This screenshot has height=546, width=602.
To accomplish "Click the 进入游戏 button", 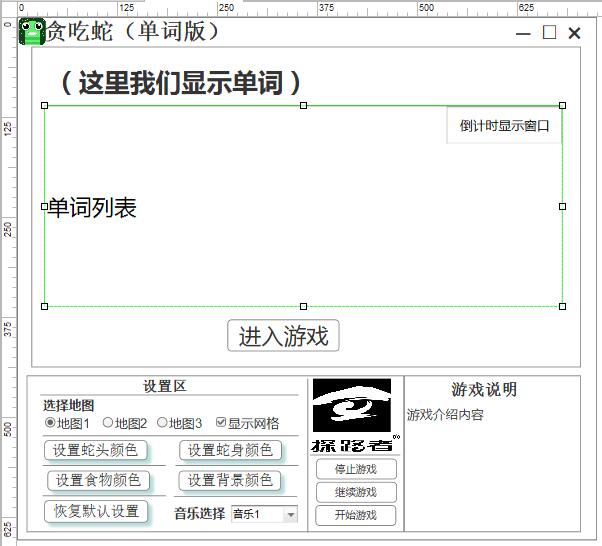I will coord(283,336).
